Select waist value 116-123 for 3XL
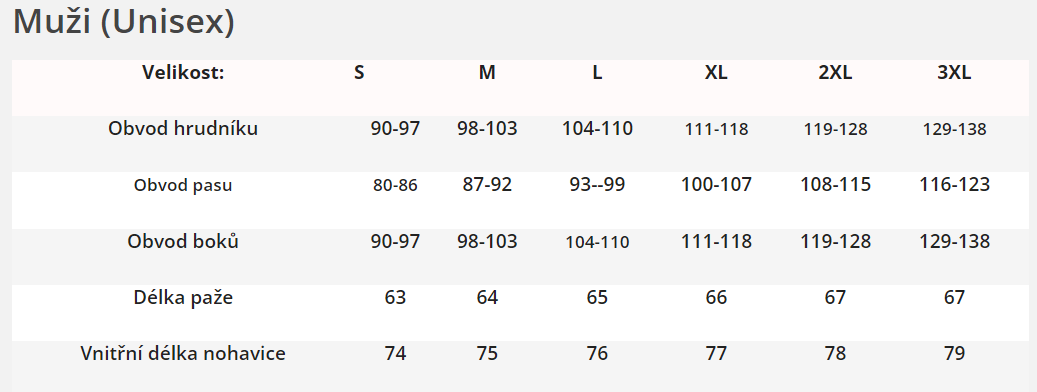Screen dimensions: 1037x392 pyautogui.click(x=954, y=185)
